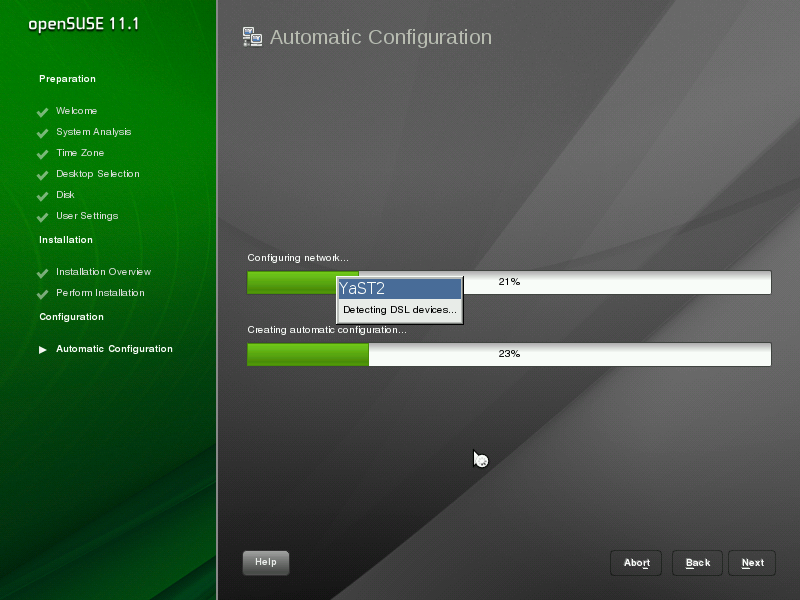Select the Automatic Configuration sidebar step
The image size is (800, 600).
tap(114, 349)
